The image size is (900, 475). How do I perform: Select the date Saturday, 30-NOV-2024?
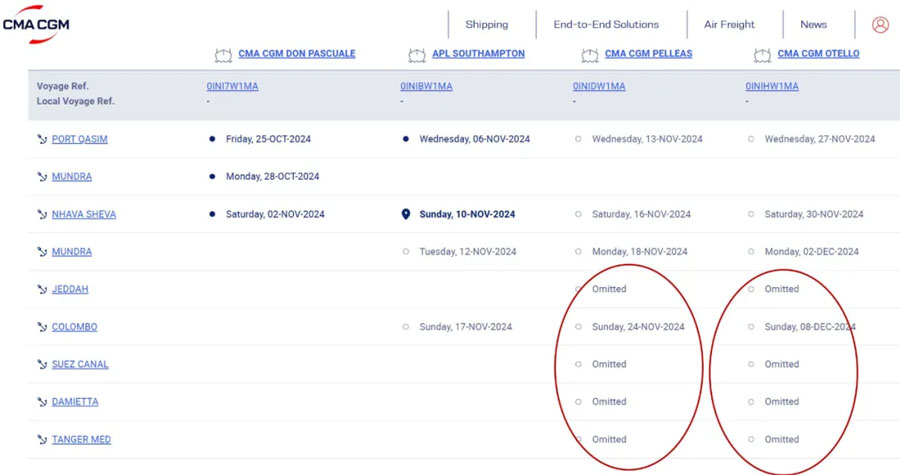pos(814,214)
